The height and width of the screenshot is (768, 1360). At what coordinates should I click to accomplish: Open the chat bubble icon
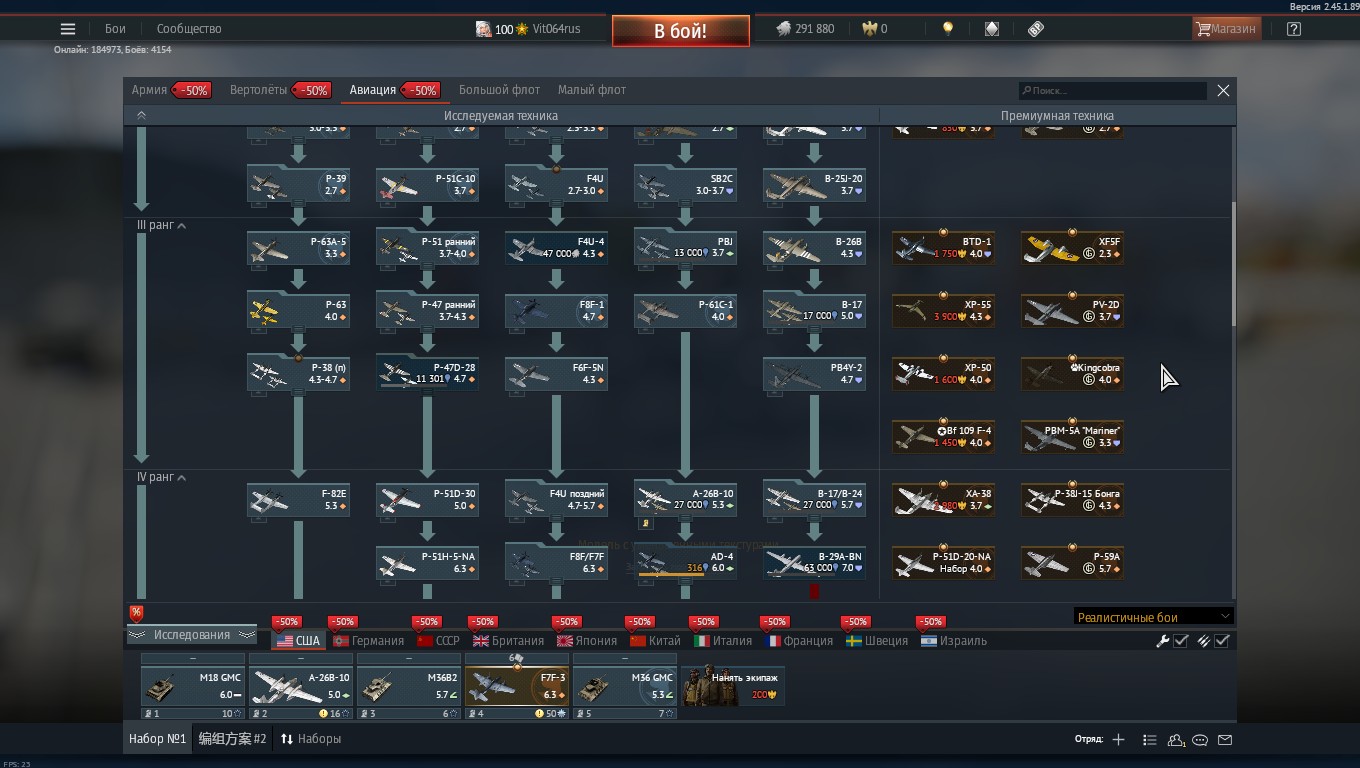[x=1200, y=740]
